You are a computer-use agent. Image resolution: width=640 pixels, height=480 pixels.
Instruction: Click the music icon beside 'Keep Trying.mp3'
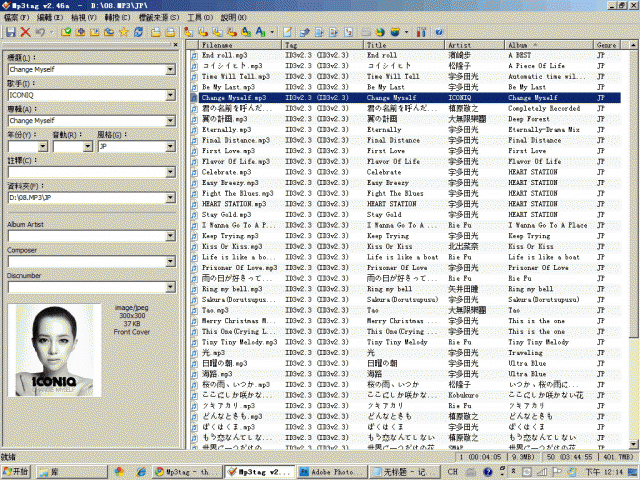pyautogui.click(x=194, y=236)
